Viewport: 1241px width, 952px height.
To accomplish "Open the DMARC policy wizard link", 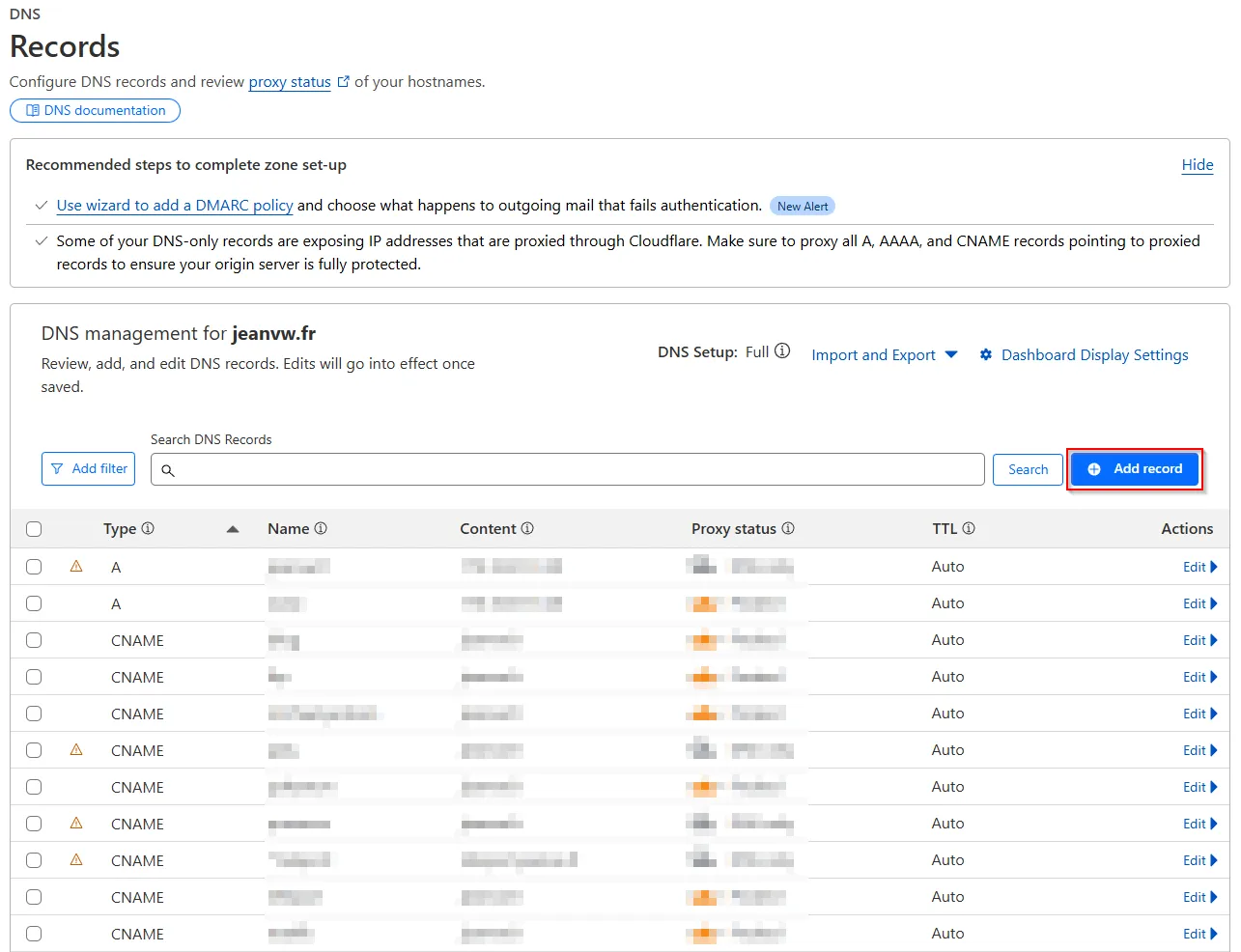I will click(x=175, y=206).
